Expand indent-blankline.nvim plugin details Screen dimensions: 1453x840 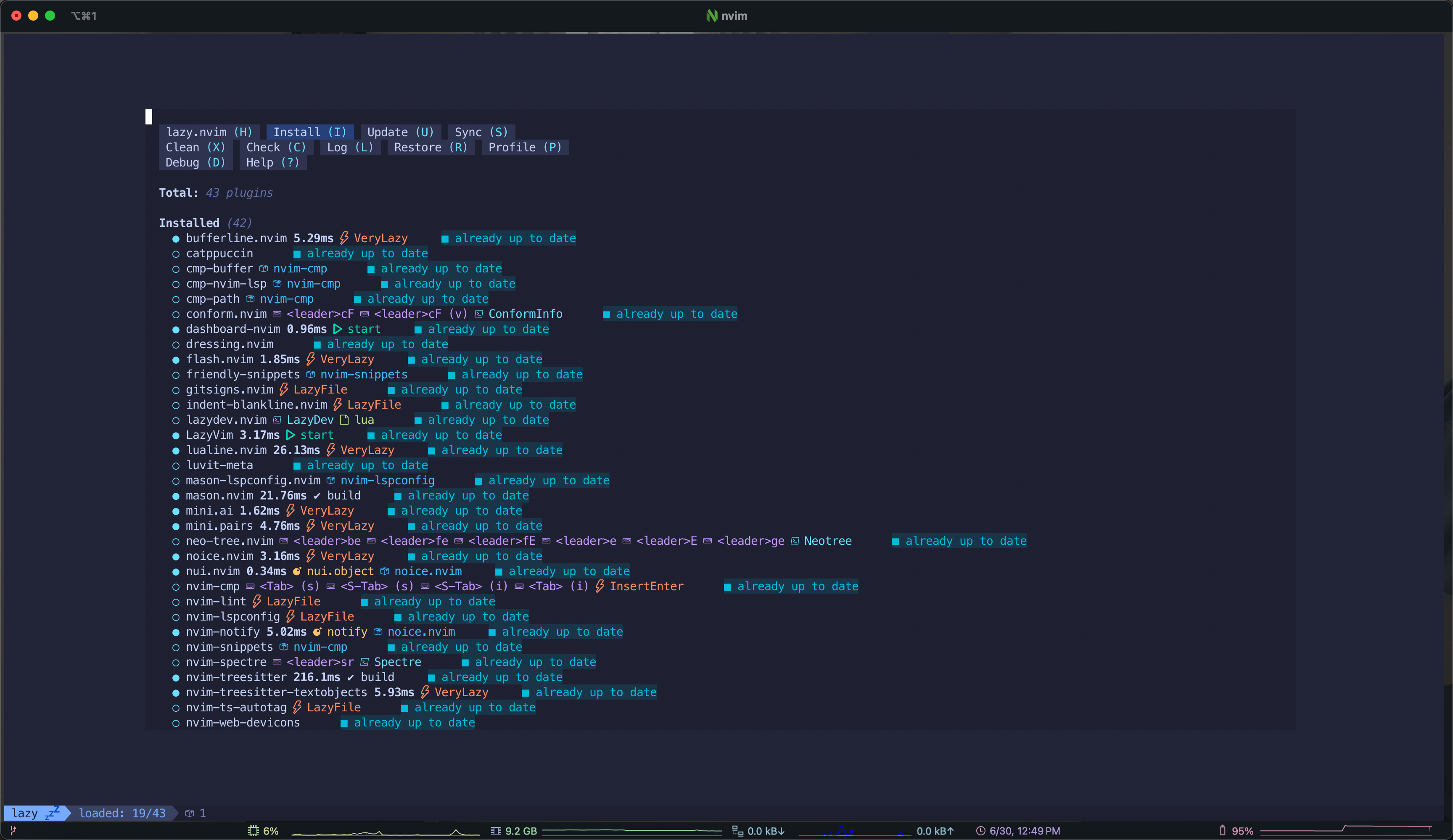tap(256, 405)
